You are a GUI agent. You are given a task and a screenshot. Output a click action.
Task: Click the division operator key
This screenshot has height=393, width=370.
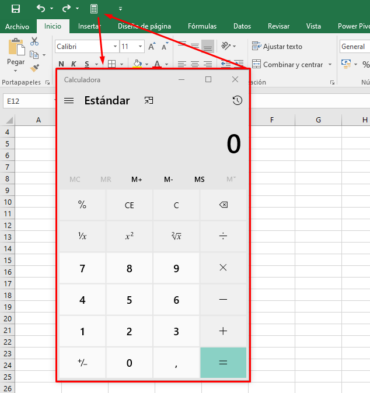pos(223,236)
